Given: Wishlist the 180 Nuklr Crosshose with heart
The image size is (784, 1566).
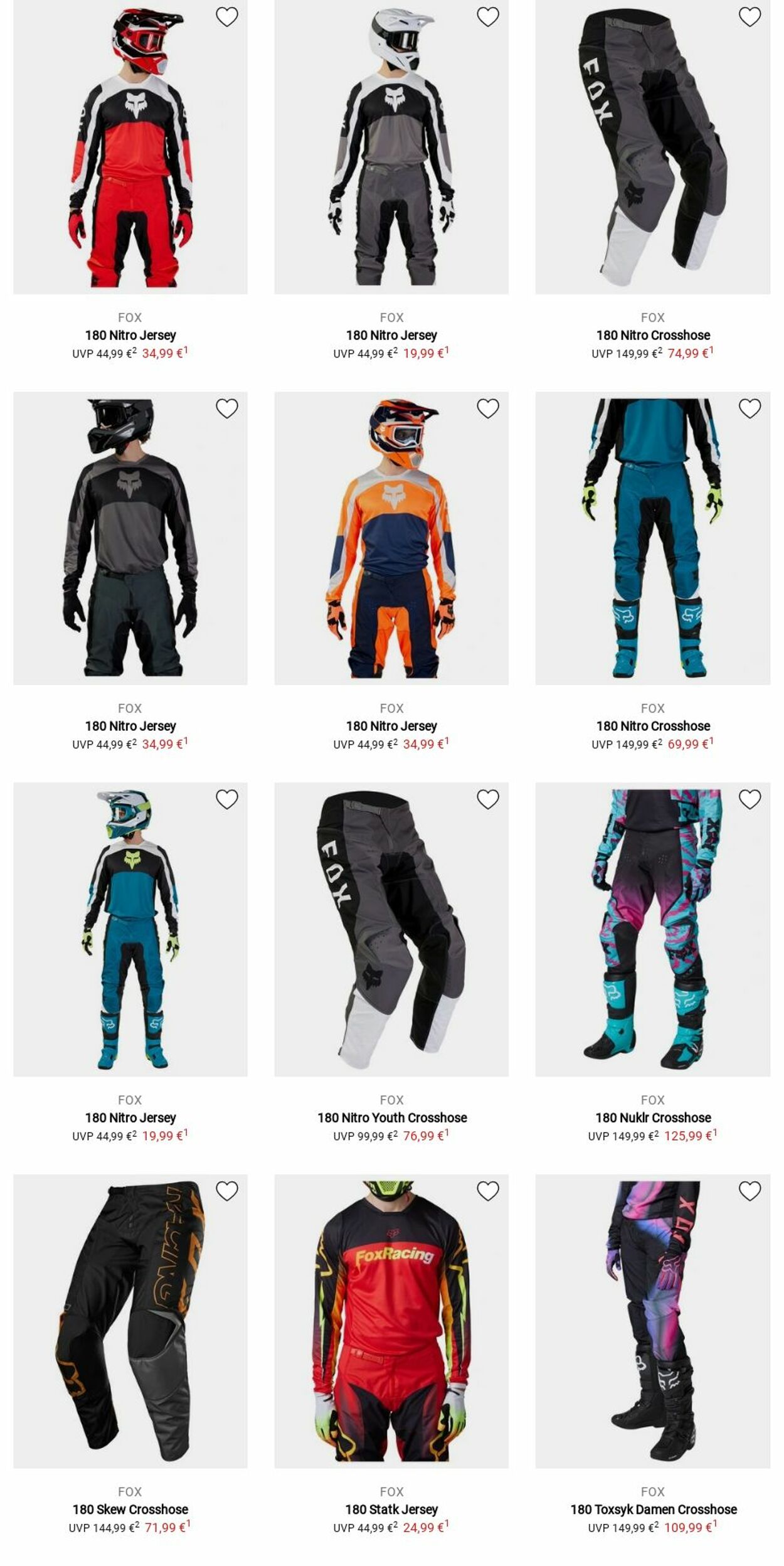Looking at the screenshot, I should 749,799.
